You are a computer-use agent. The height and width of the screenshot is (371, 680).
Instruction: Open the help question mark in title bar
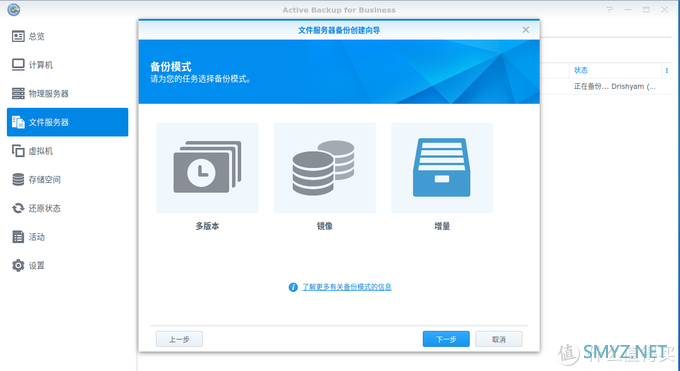pyautogui.click(x=610, y=10)
